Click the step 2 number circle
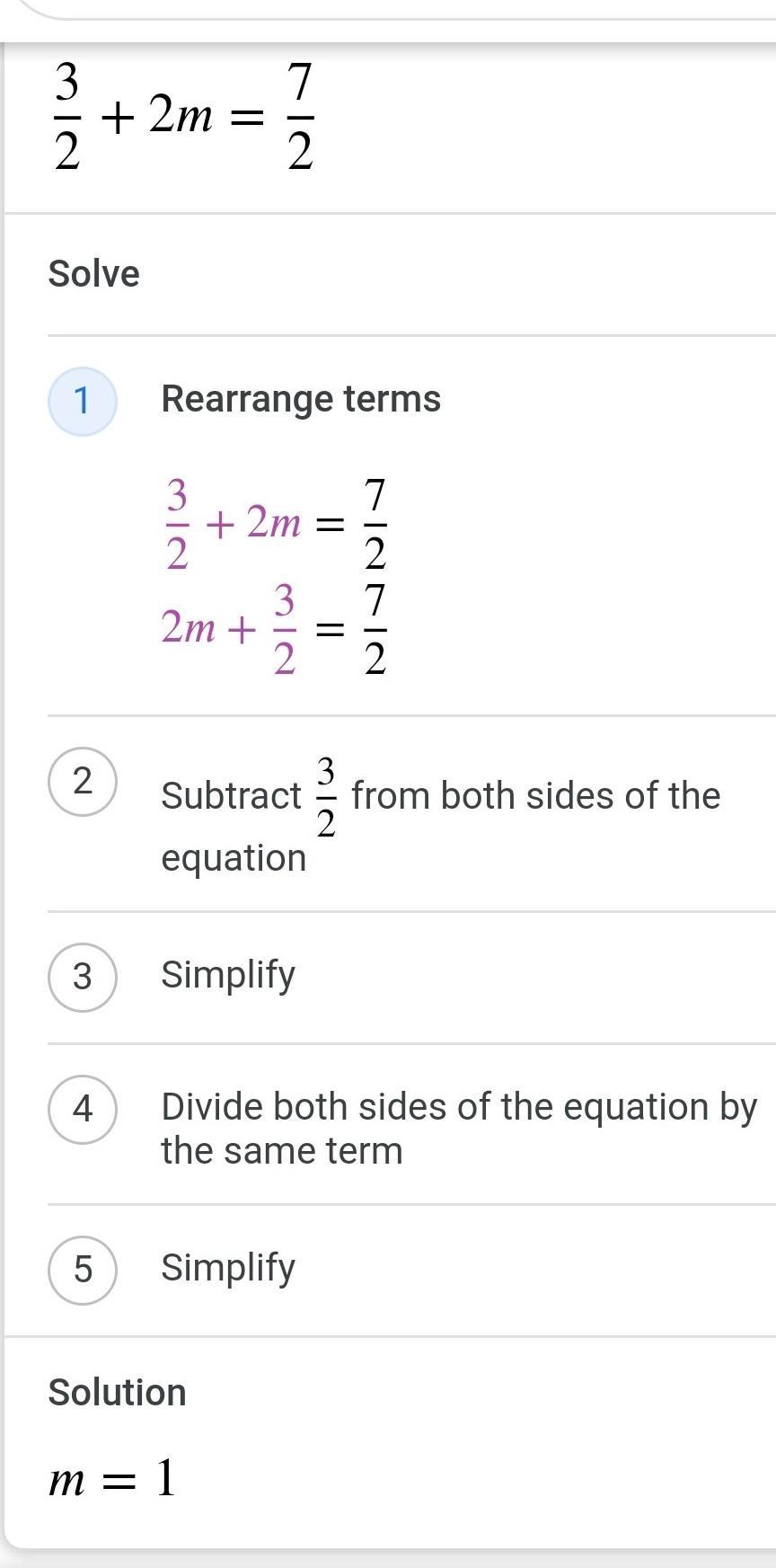 pos(82,782)
